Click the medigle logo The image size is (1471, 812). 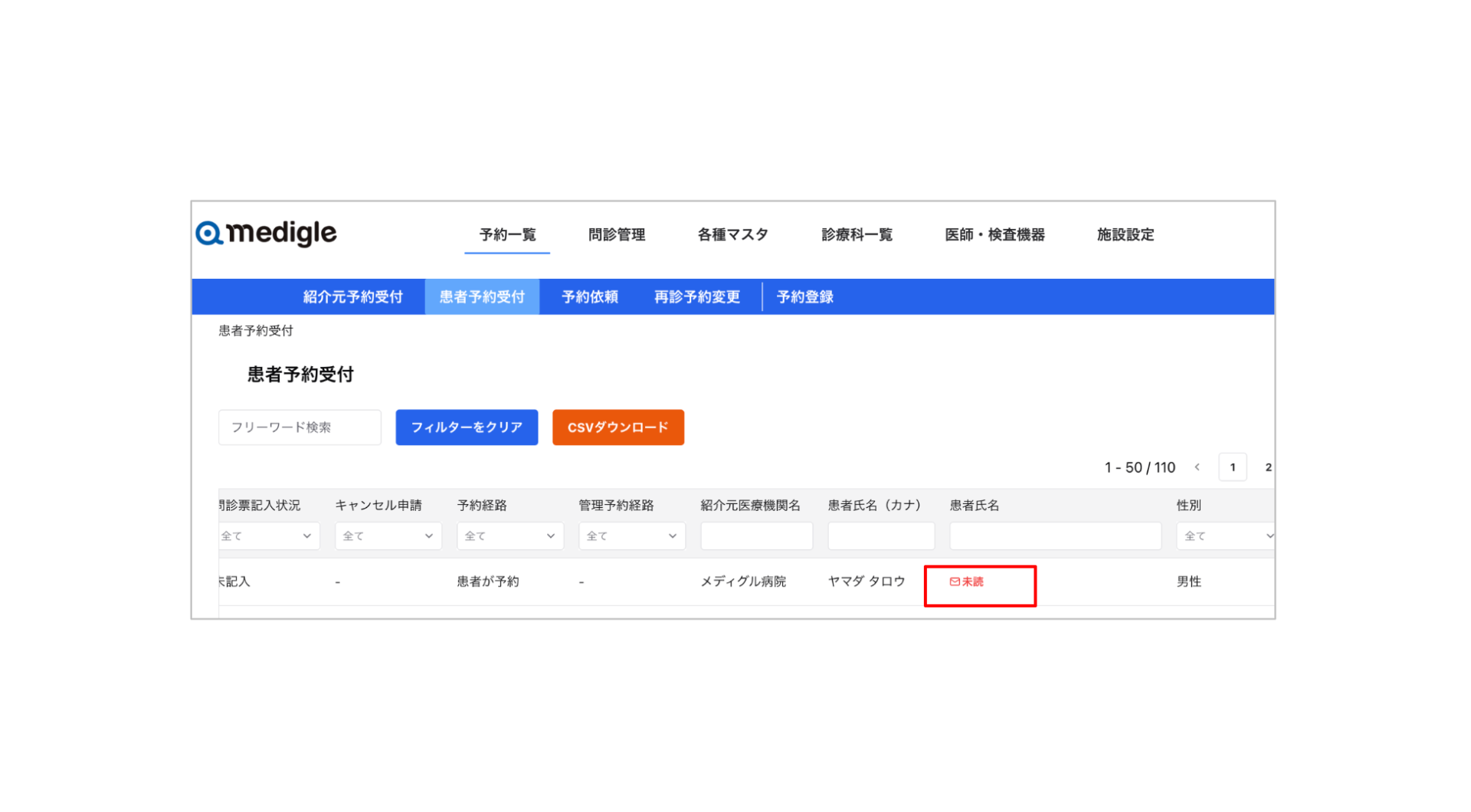pyautogui.click(x=266, y=233)
